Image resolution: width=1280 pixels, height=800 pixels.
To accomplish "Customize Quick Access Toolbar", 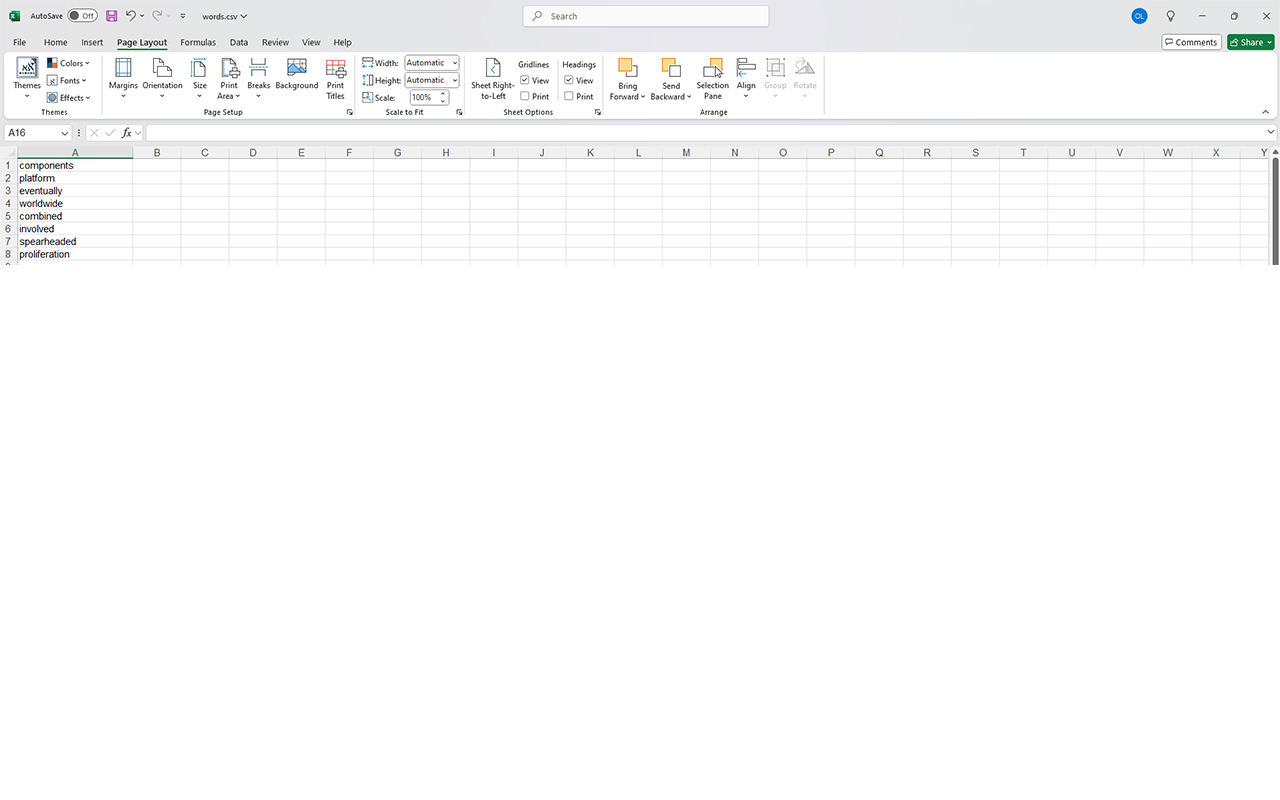I will 183,16.
